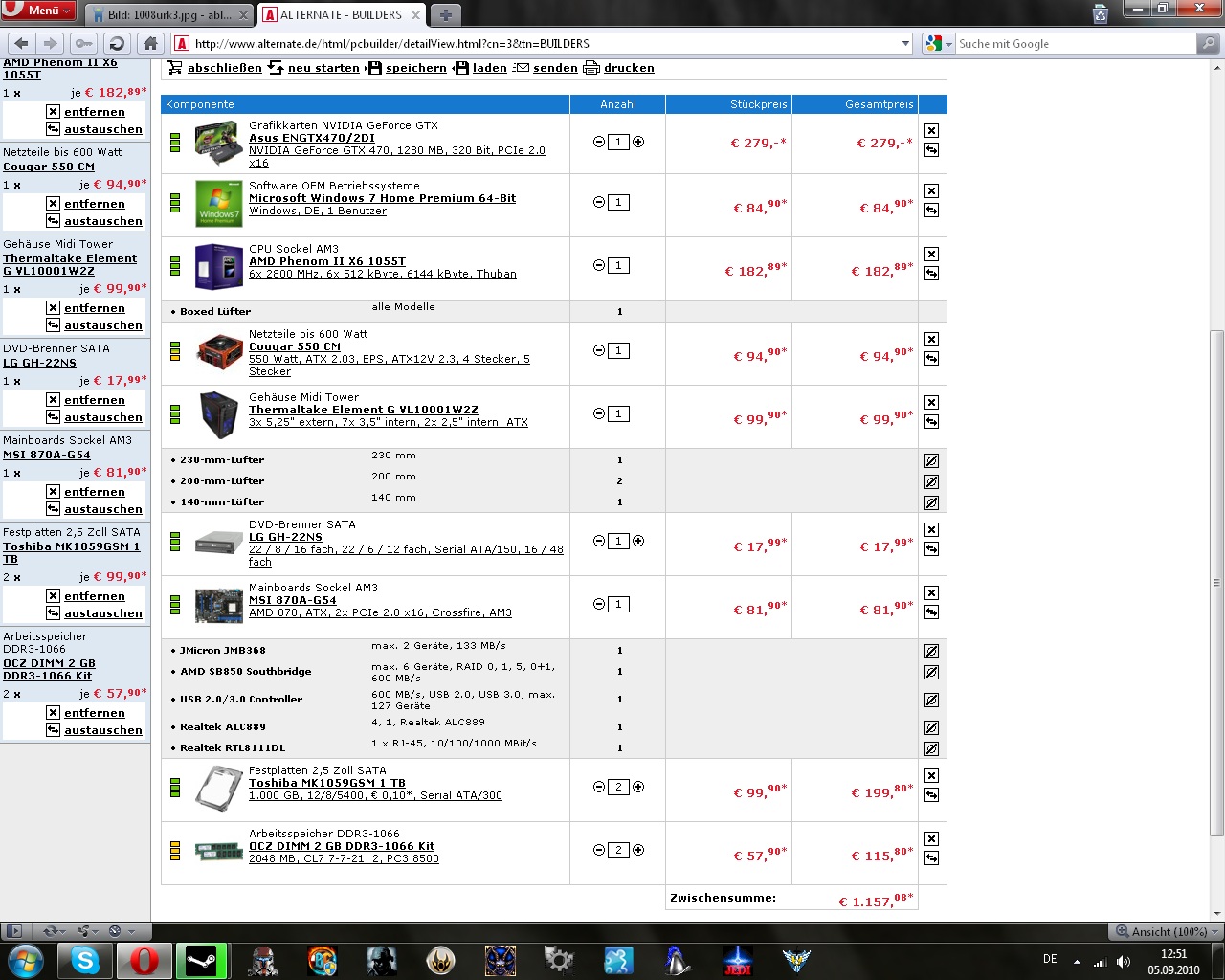This screenshot has width=1225, height=980.
Task: Open Steam from the taskbar
Action: [x=202, y=961]
